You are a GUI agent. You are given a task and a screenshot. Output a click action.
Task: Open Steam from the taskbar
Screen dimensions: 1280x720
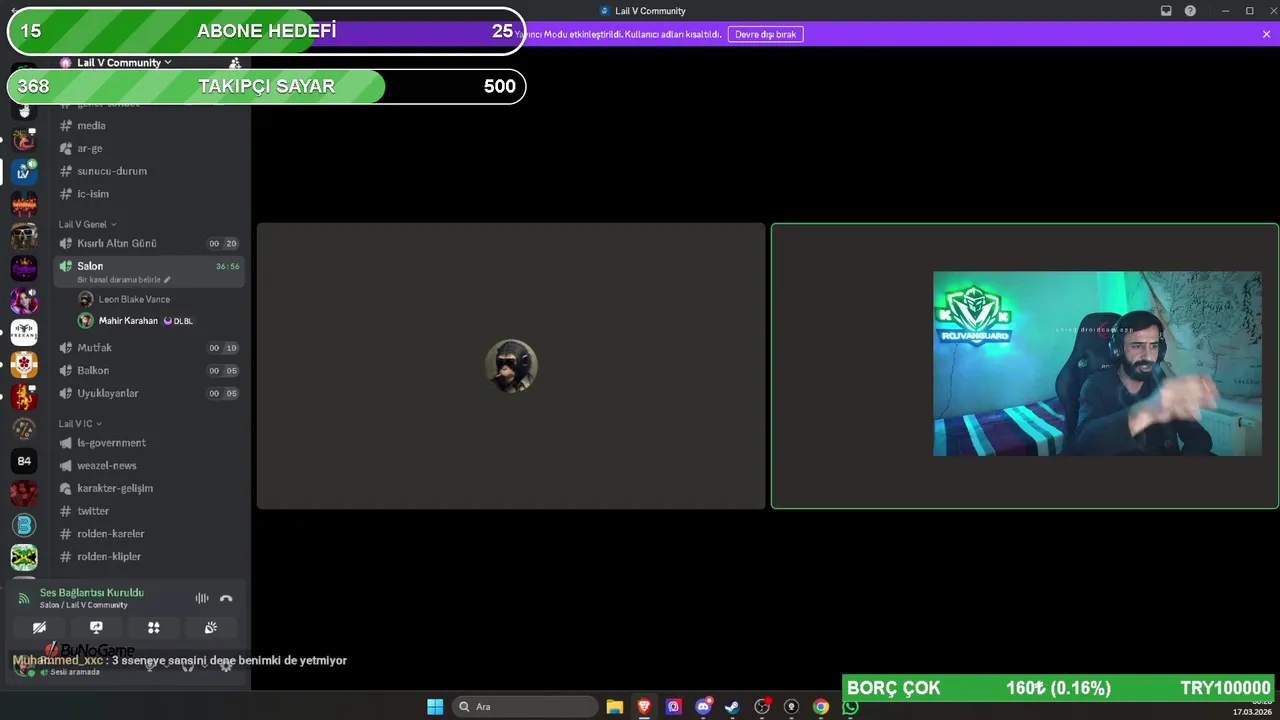[x=732, y=707]
